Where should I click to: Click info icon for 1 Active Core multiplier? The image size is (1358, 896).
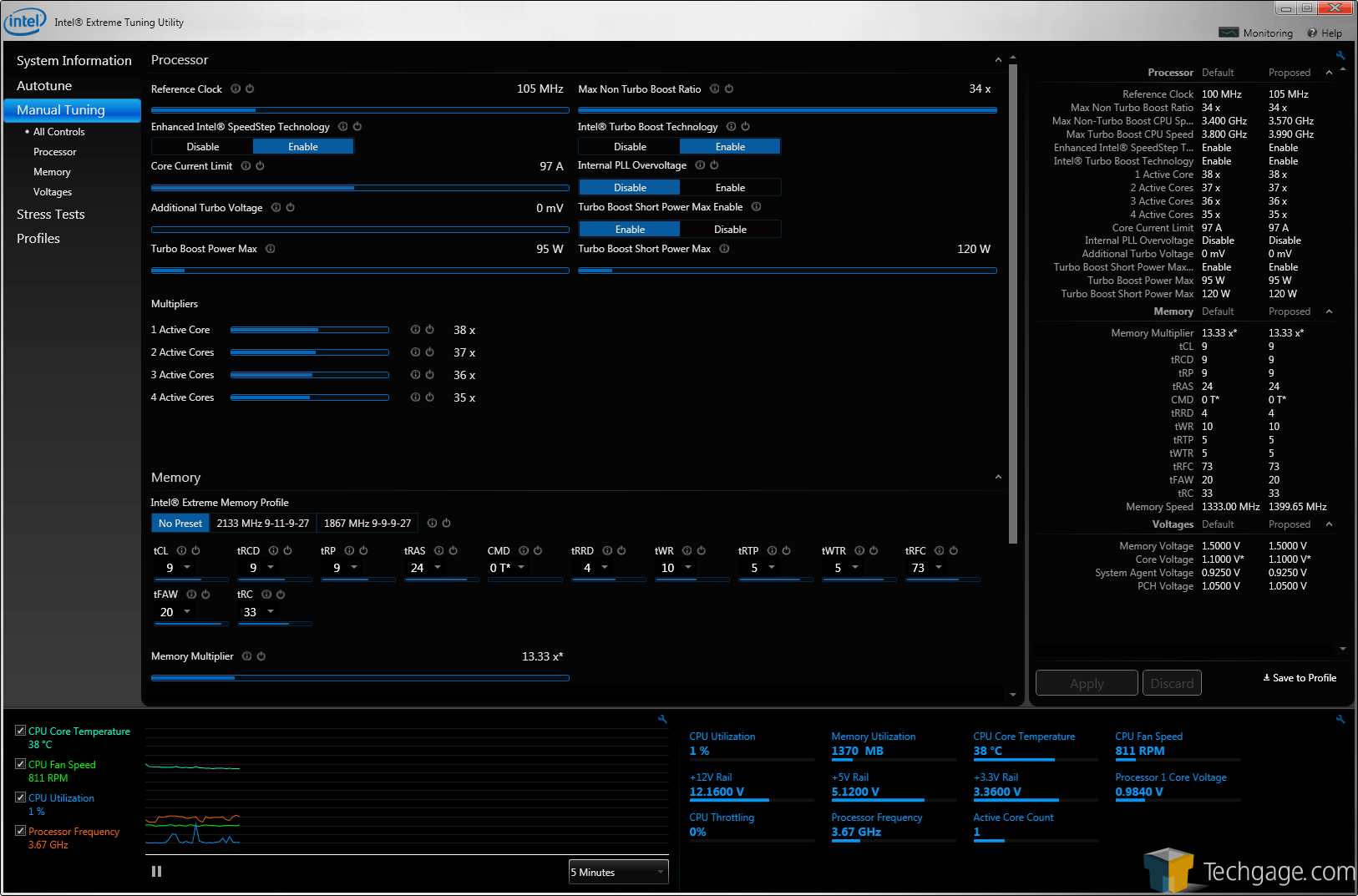click(416, 330)
